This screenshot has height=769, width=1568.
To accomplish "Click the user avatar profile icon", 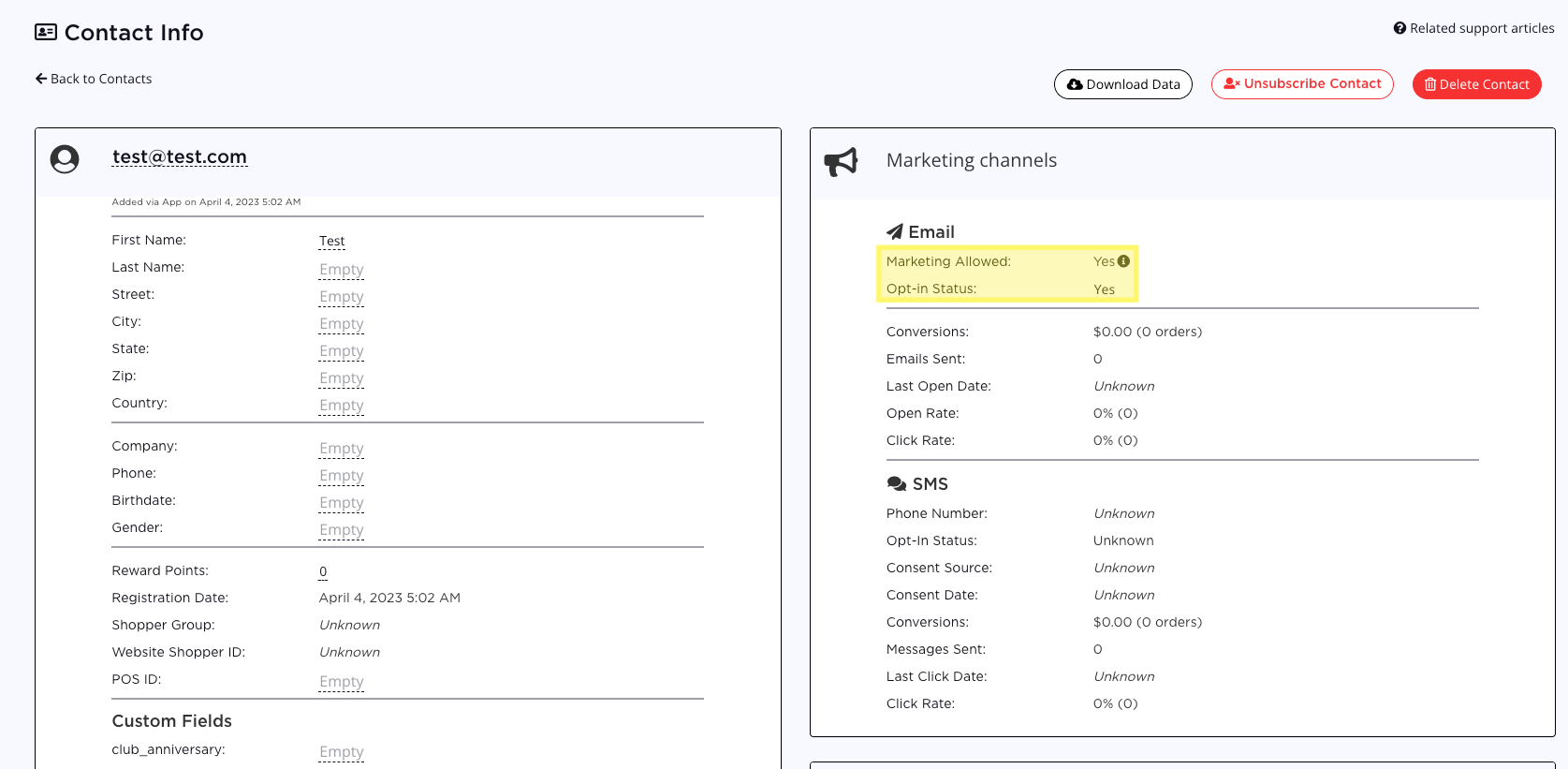I will [65, 159].
